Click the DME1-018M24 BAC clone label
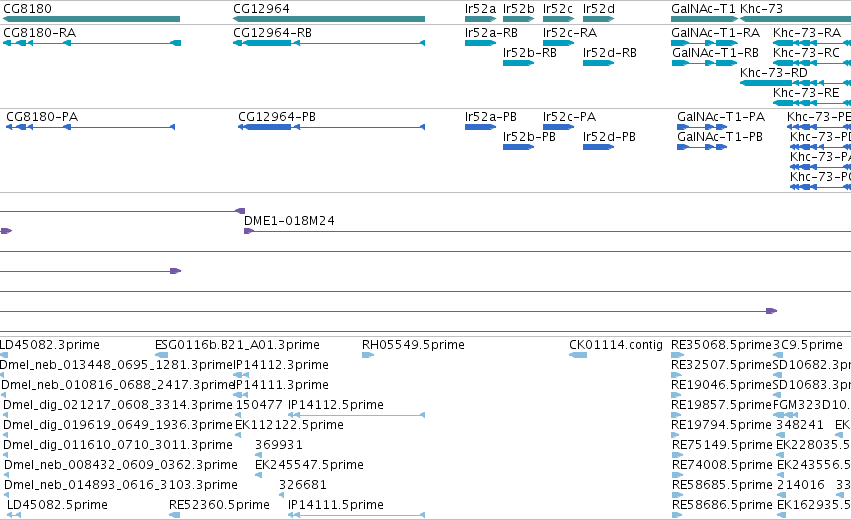The height and width of the screenshot is (520, 851). 289,221
